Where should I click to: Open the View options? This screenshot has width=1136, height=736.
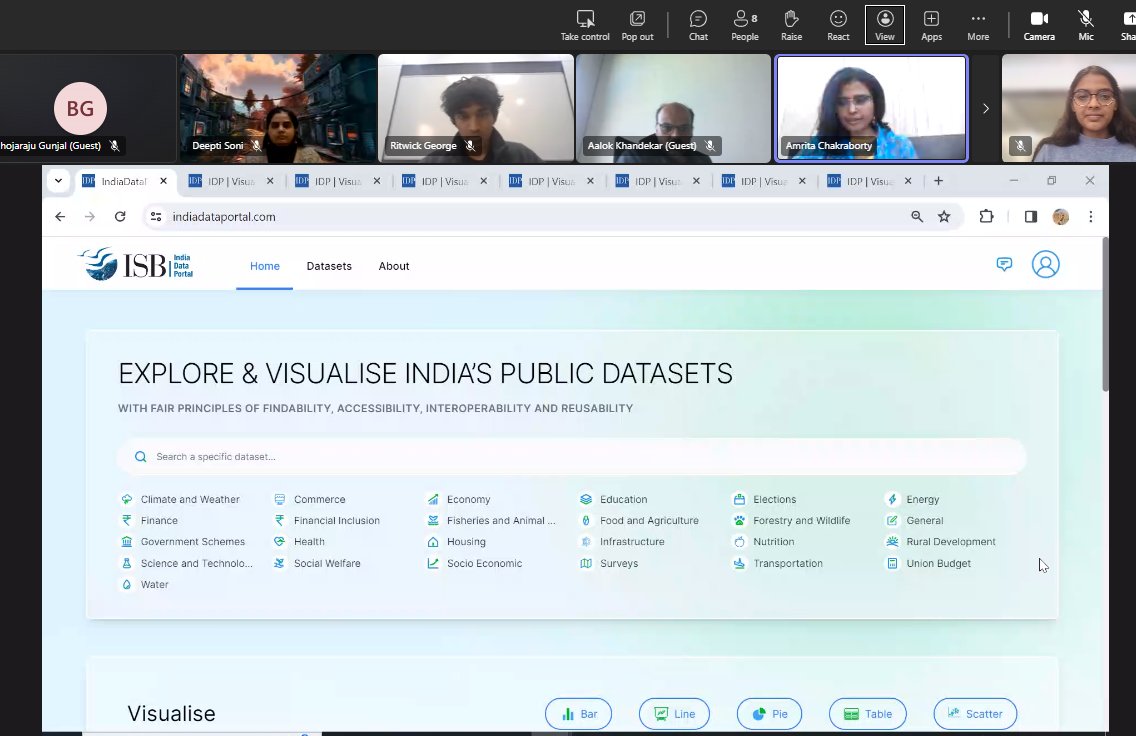tap(885, 25)
